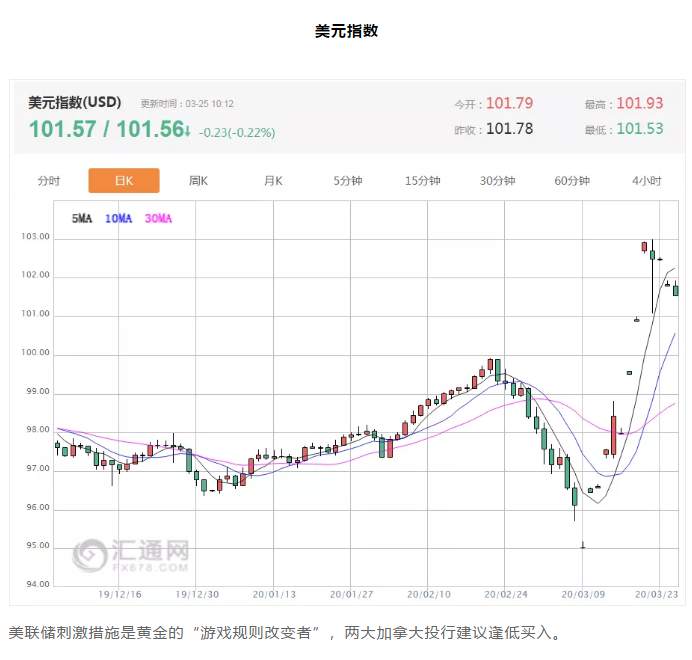Switch to the 分时 chart tab
Viewport: 692px width, 660px height.
coord(49,181)
